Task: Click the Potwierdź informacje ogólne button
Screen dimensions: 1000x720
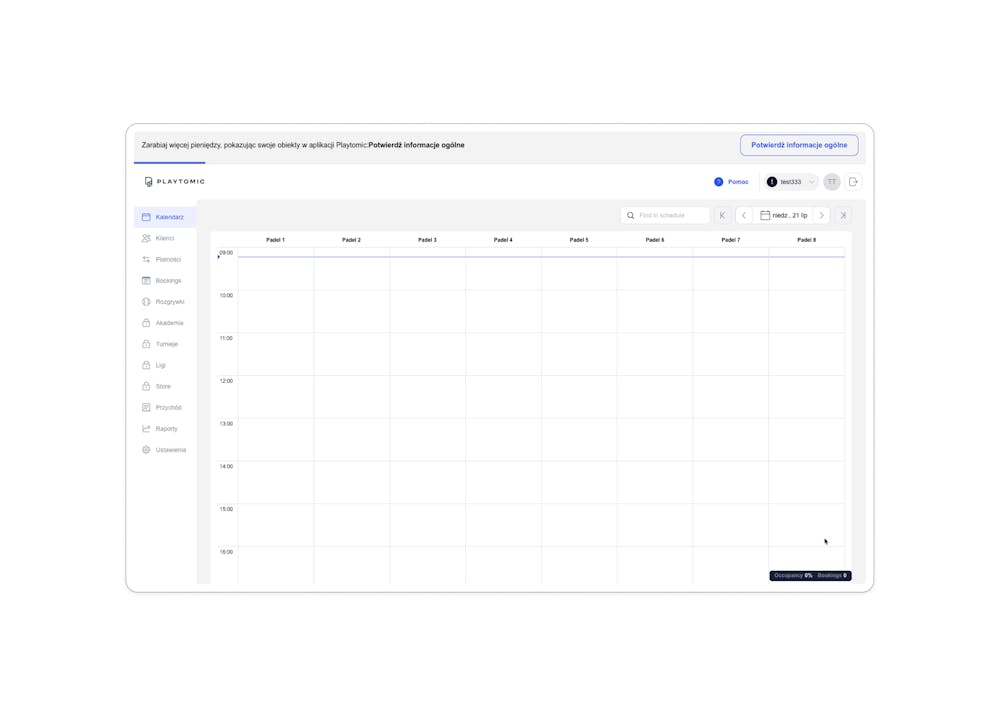Action: click(x=799, y=144)
